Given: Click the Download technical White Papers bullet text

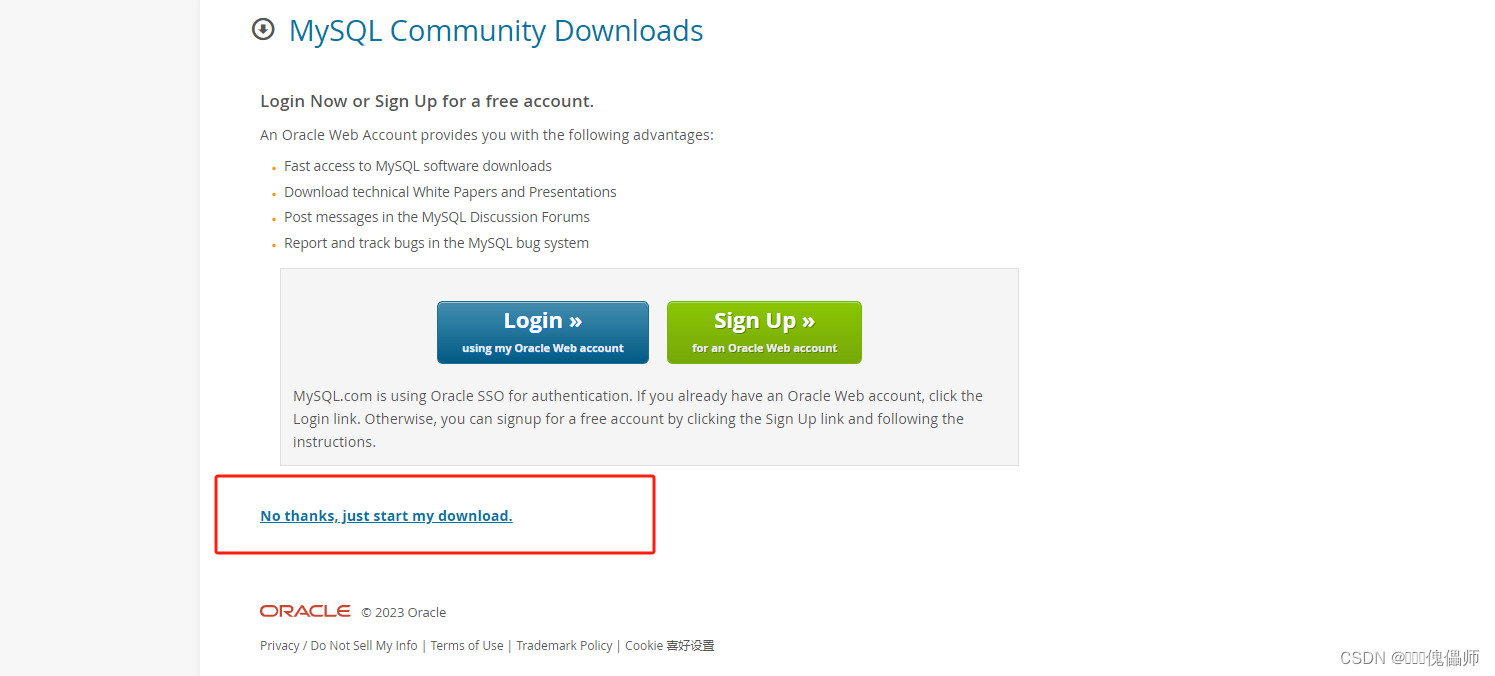Looking at the screenshot, I should click(x=450, y=192).
